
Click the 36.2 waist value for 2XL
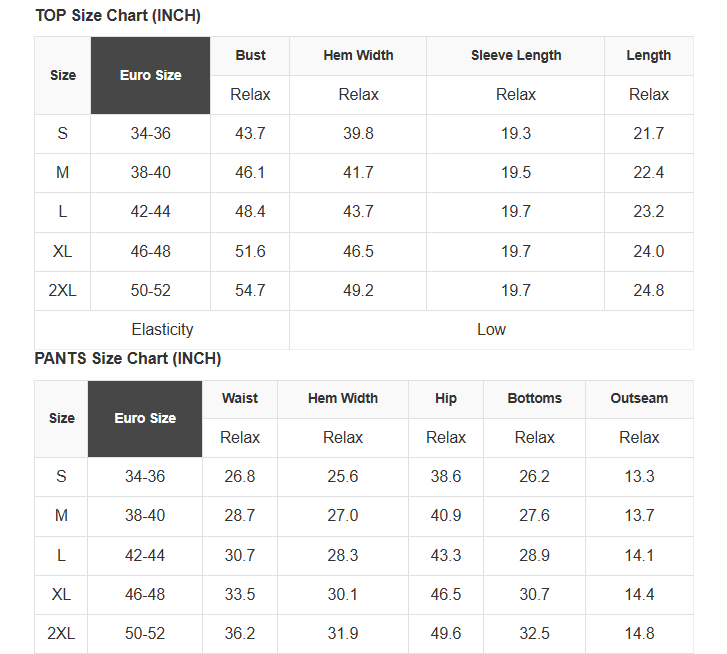[240, 633]
